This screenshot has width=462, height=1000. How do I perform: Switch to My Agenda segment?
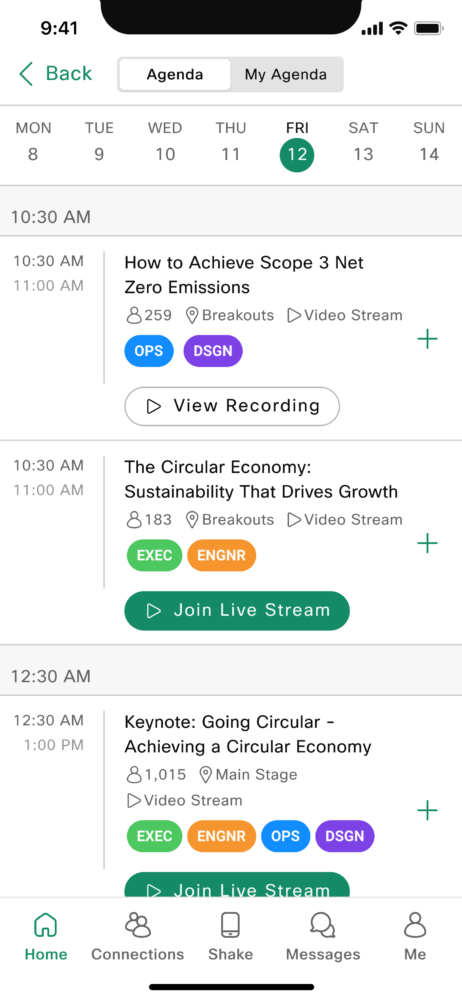(x=286, y=75)
